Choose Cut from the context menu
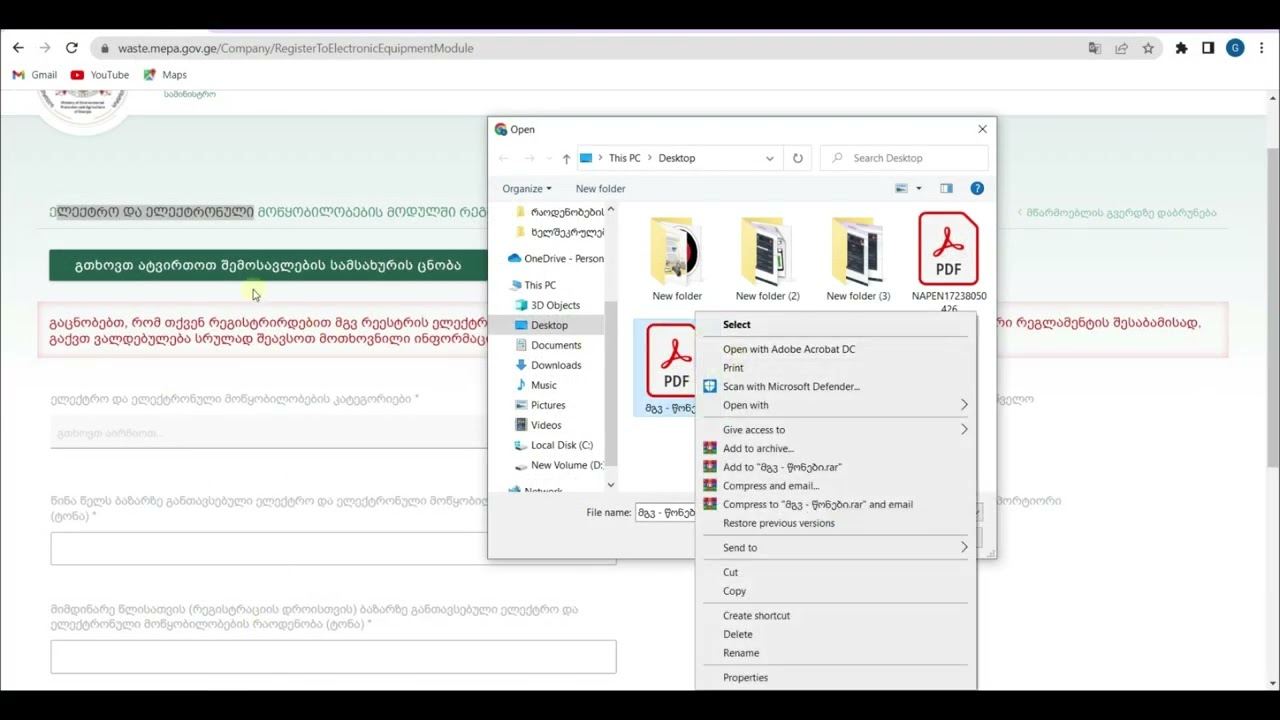This screenshot has height=720, width=1280. pos(730,573)
